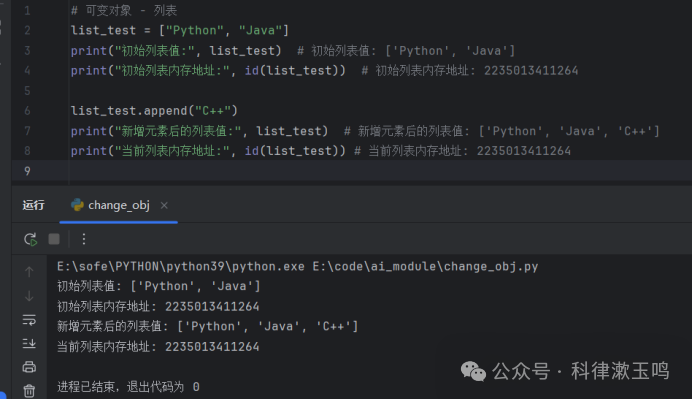
Task: Click output line '初始列表内存地址: 2235013411264'
Action: click(x=158, y=306)
